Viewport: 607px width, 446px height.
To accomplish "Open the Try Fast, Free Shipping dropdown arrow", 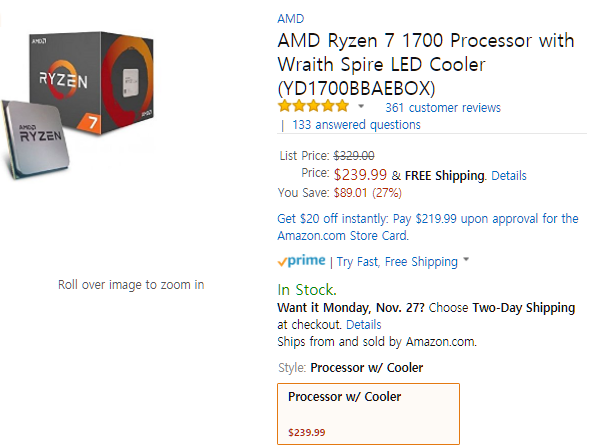I will coord(467,262).
